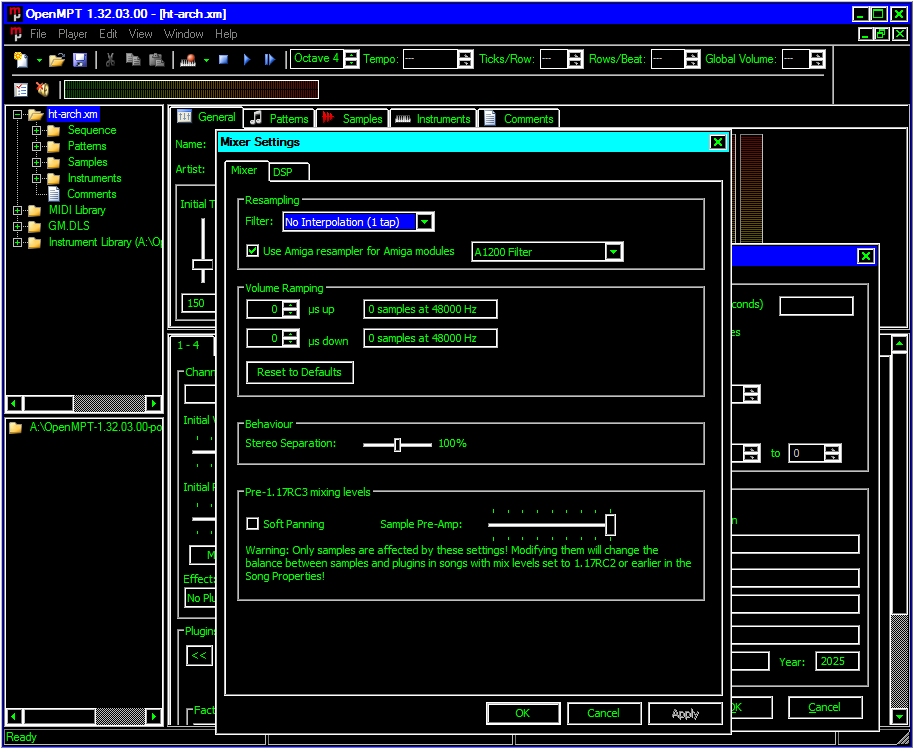Screen dimensions: 914x749
Task: Click the Cut scissors icon
Action: [110, 59]
